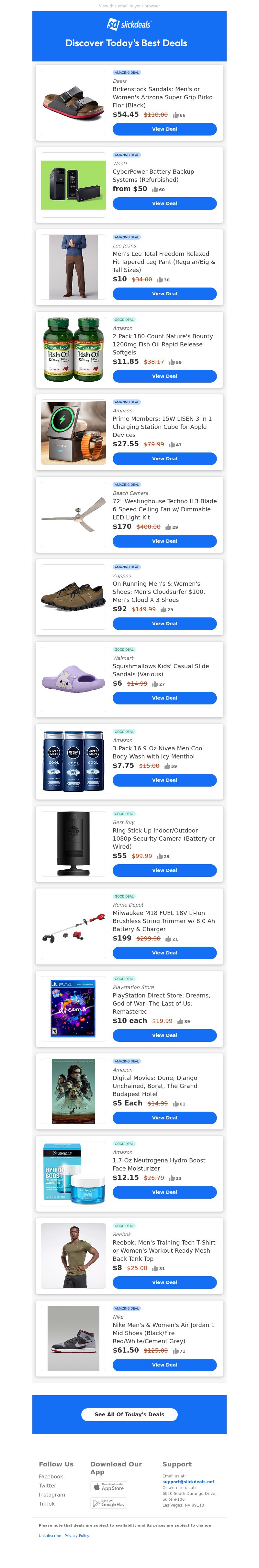View this email in your browser link
259x1568 pixels.
129,6
